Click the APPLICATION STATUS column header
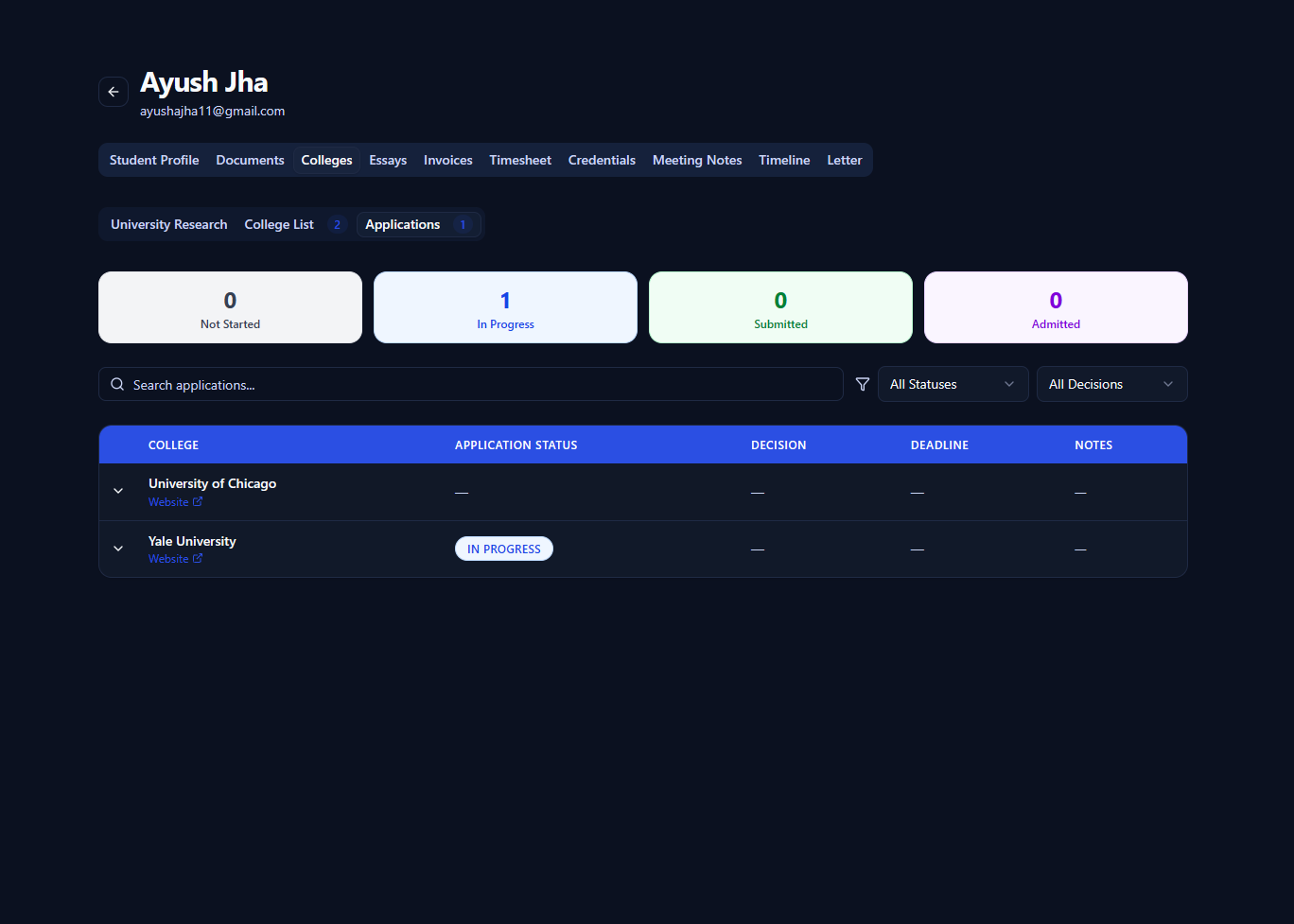This screenshot has height=924, width=1294. (x=516, y=445)
